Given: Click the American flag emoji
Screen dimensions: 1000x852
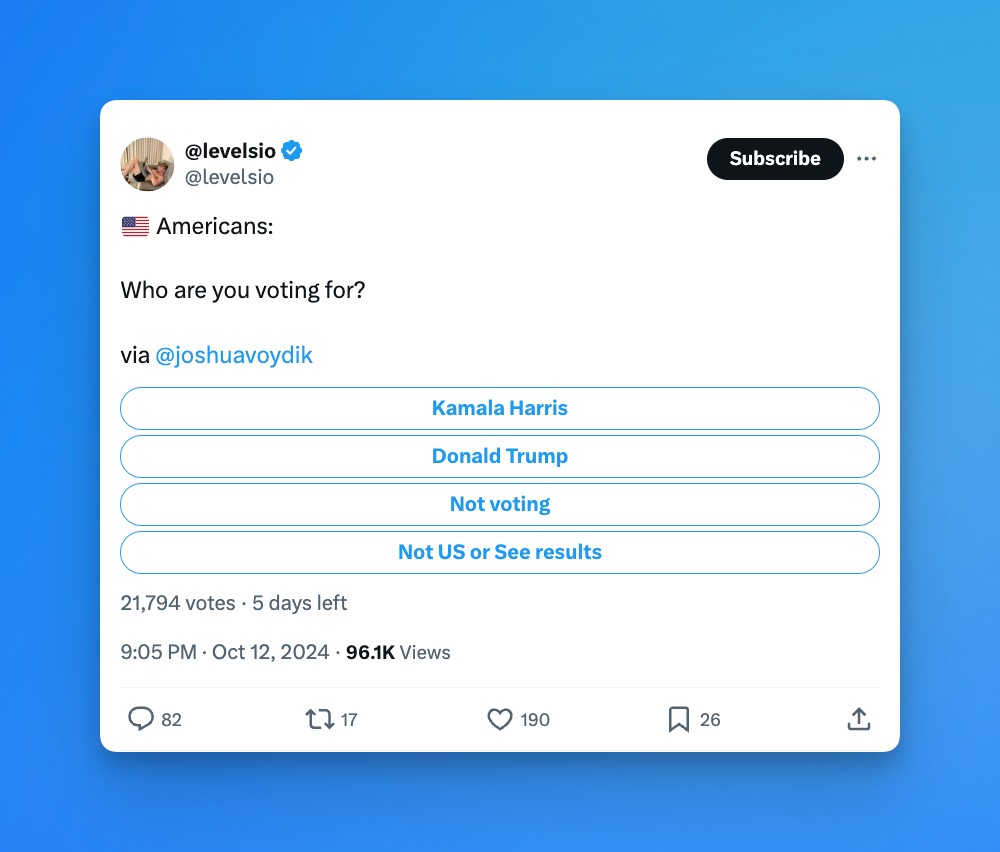Looking at the screenshot, I should point(134,225).
